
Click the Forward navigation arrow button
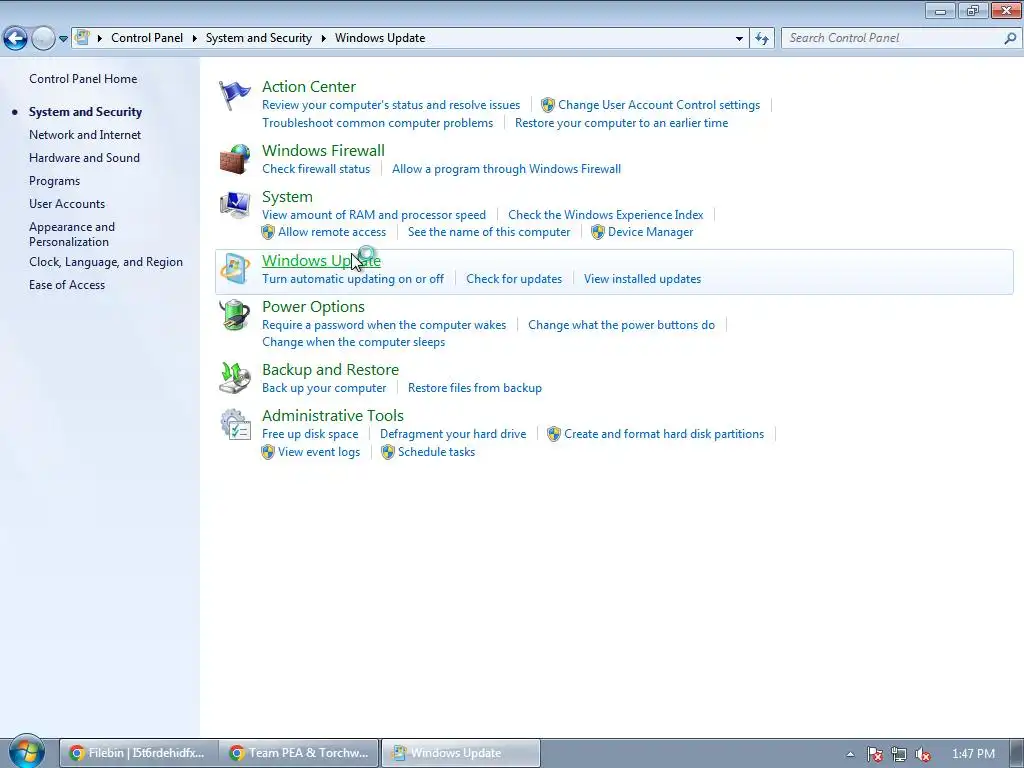[x=43, y=39]
